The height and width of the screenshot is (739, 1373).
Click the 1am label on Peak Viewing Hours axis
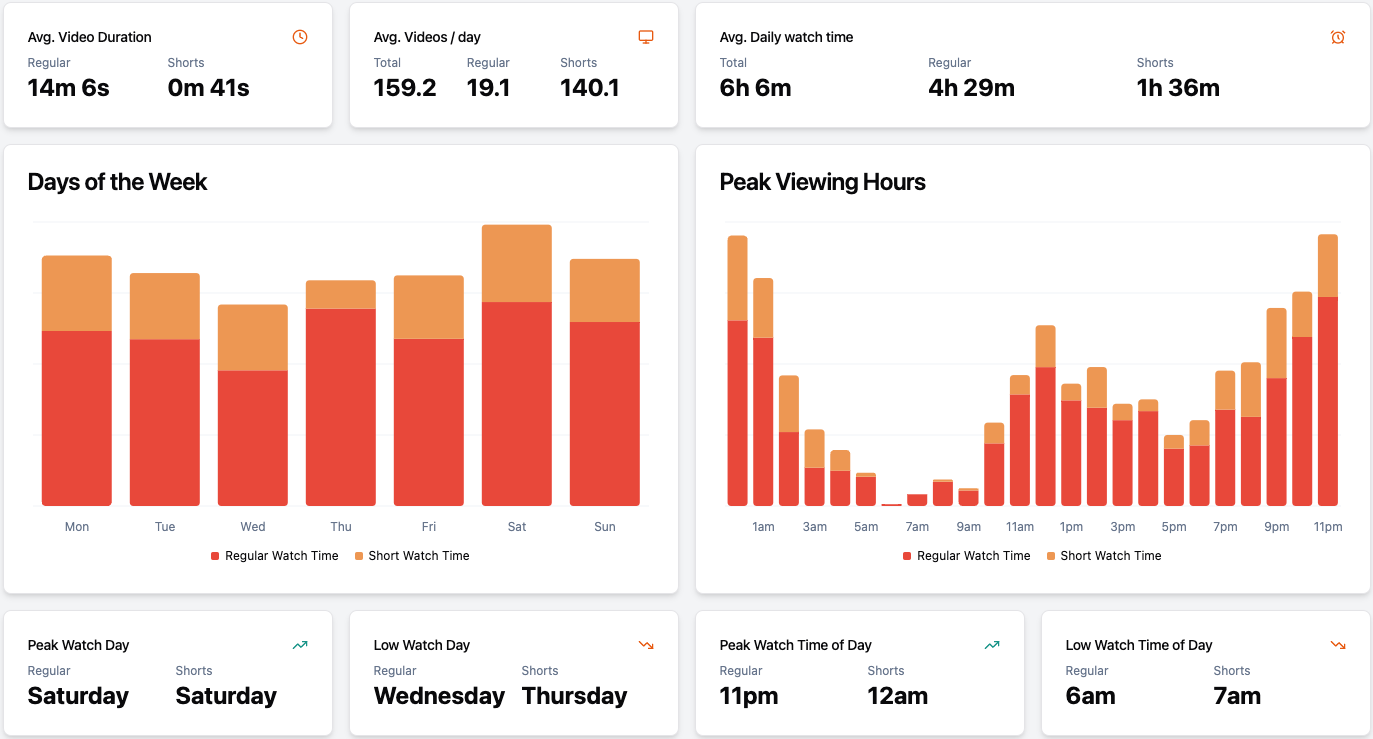[x=763, y=526]
